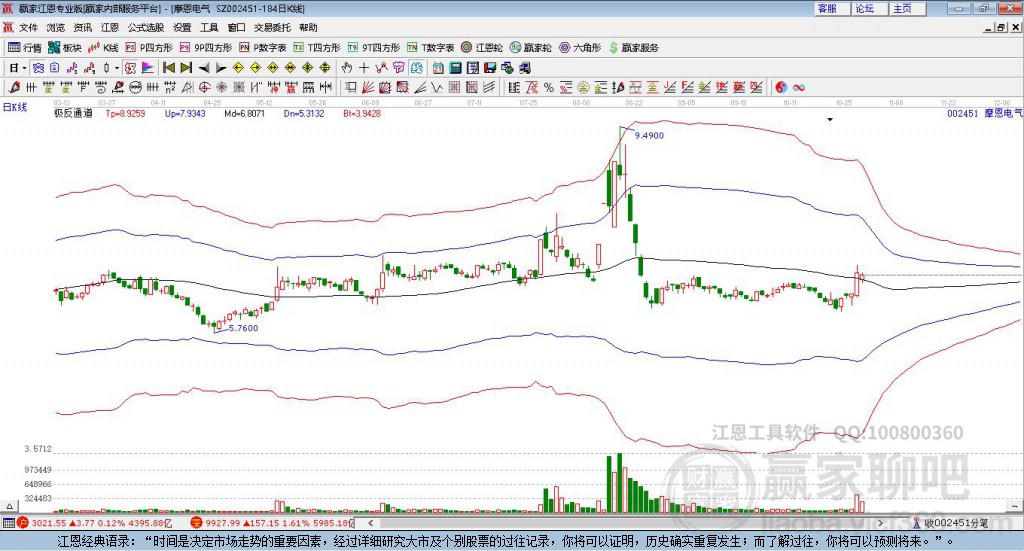Step chart left with black left arrow
The image size is (1024, 551).
coord(204,68)
